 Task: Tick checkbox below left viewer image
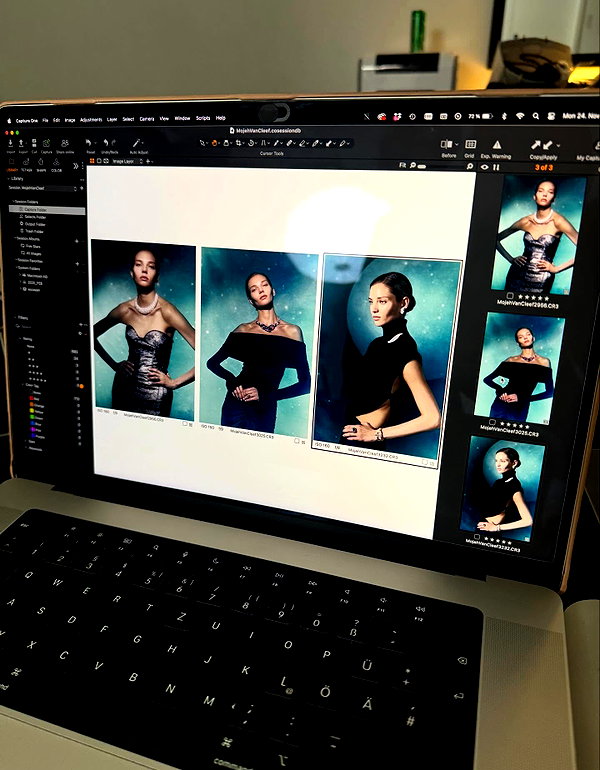pyautogui.click(x=185, y=423)
